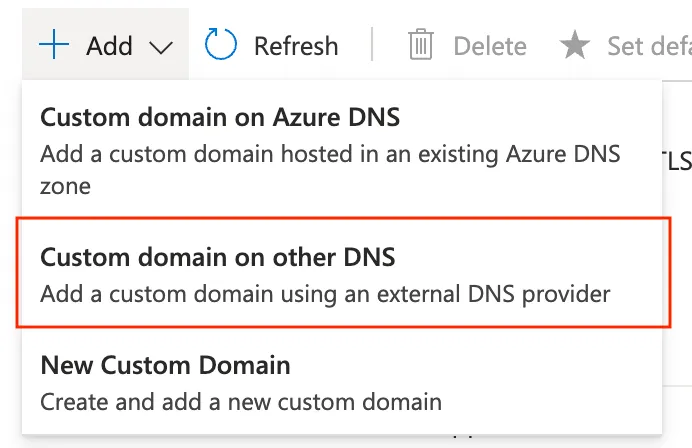
Task: Click "Create and add a new custom domain" text
Action: 241,402
